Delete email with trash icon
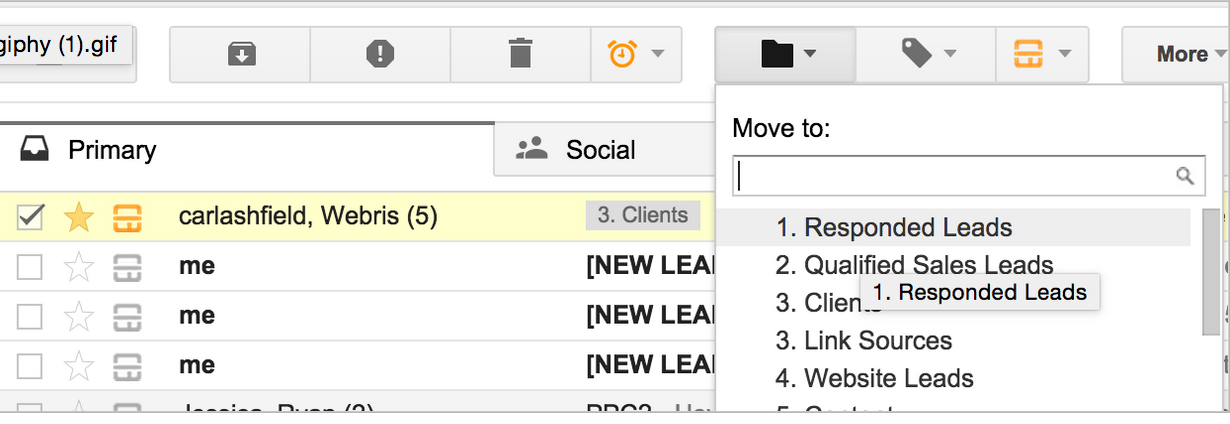The width and height of the screenshot is (1230, 424). 520,54
